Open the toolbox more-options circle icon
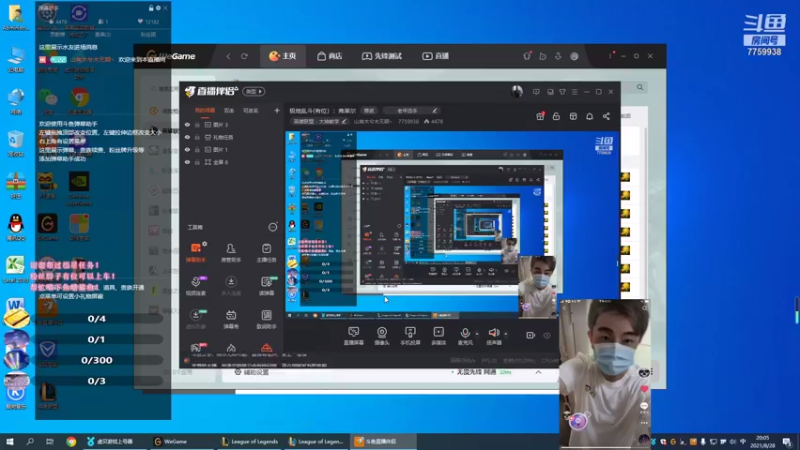Image resolution: width=800 pixels, height=450 pixels. pos(273,227)
